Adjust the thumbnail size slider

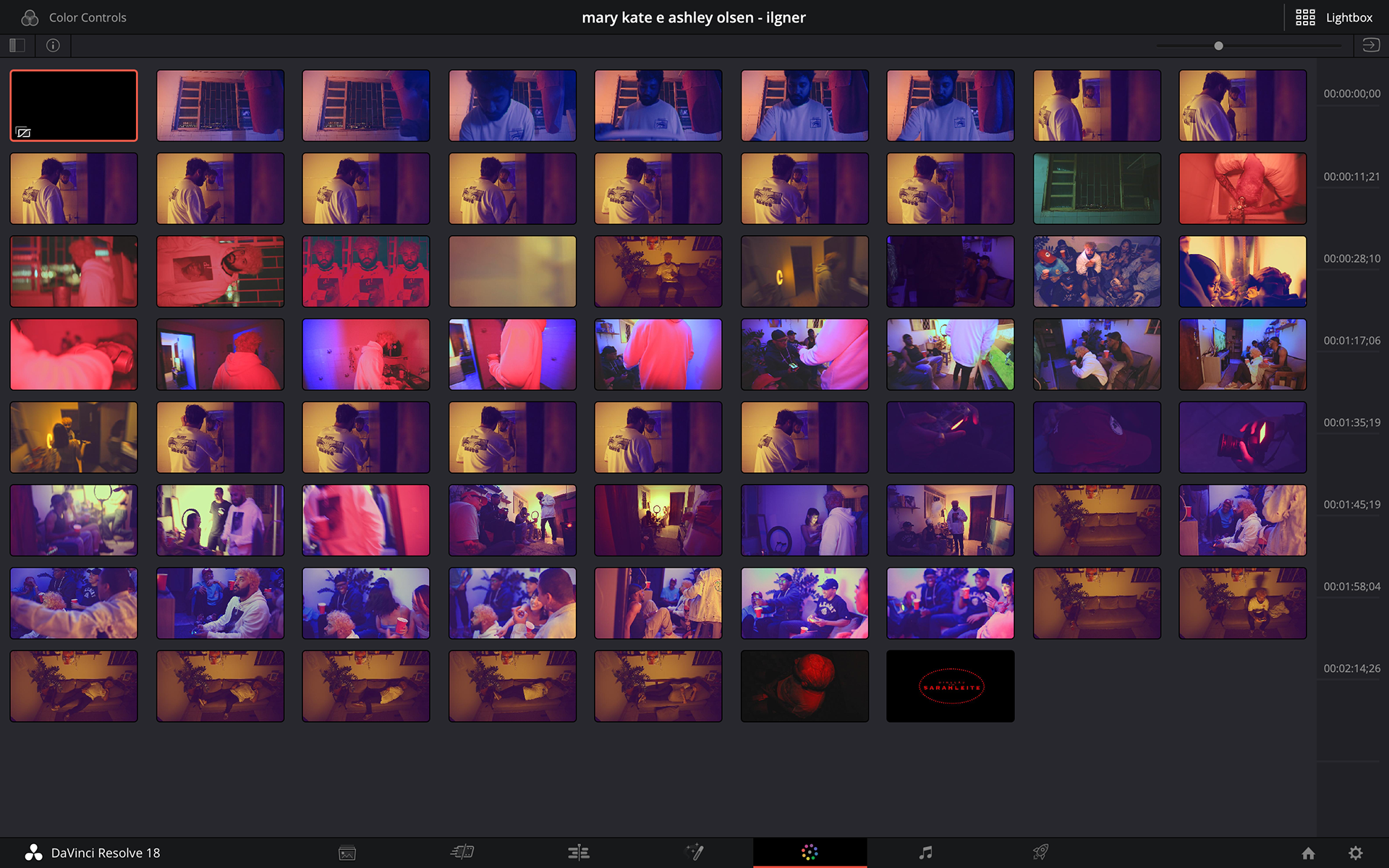coord(1218,46)
